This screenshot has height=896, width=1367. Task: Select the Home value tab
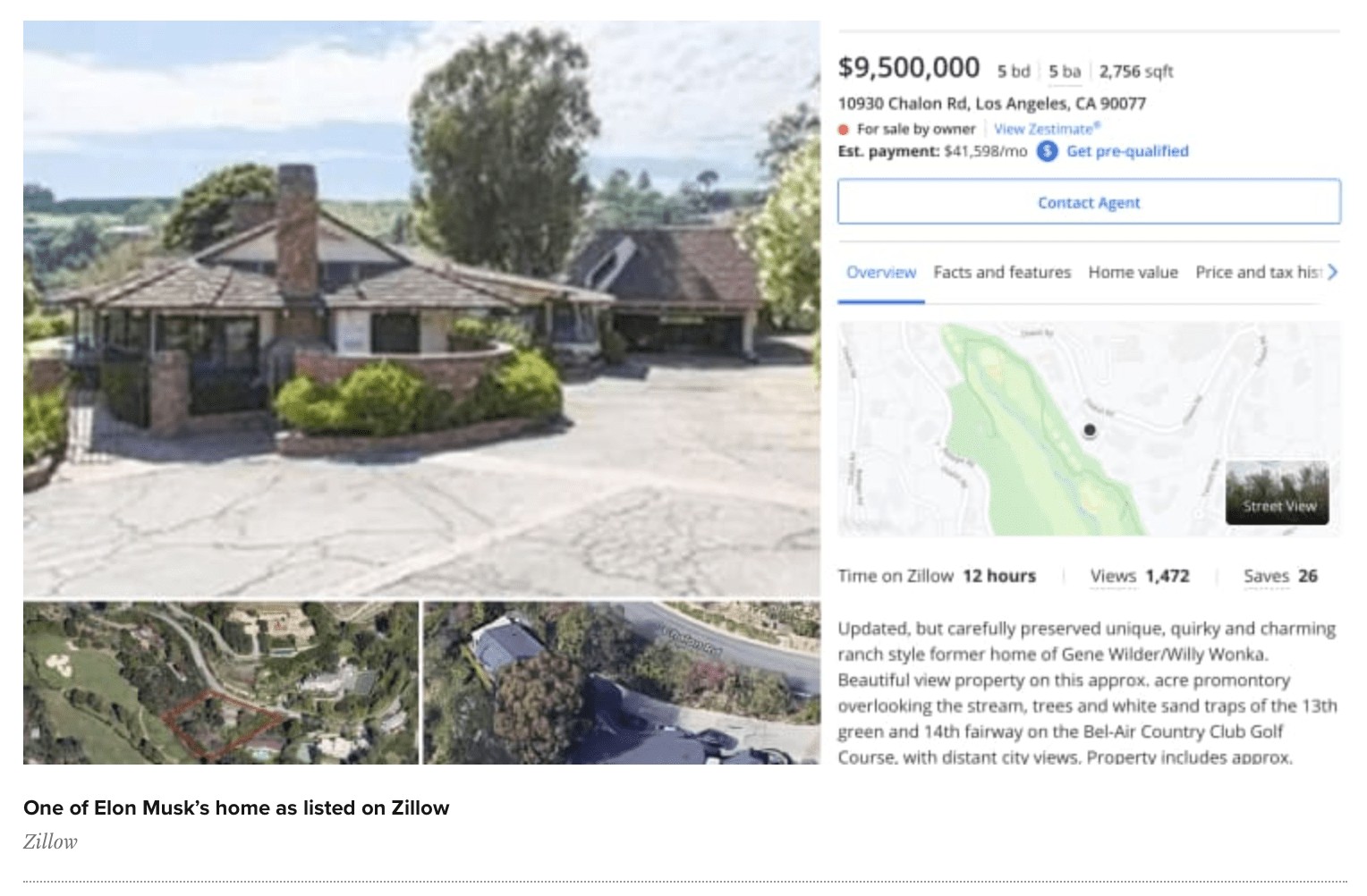click(x=1133, y=272)
